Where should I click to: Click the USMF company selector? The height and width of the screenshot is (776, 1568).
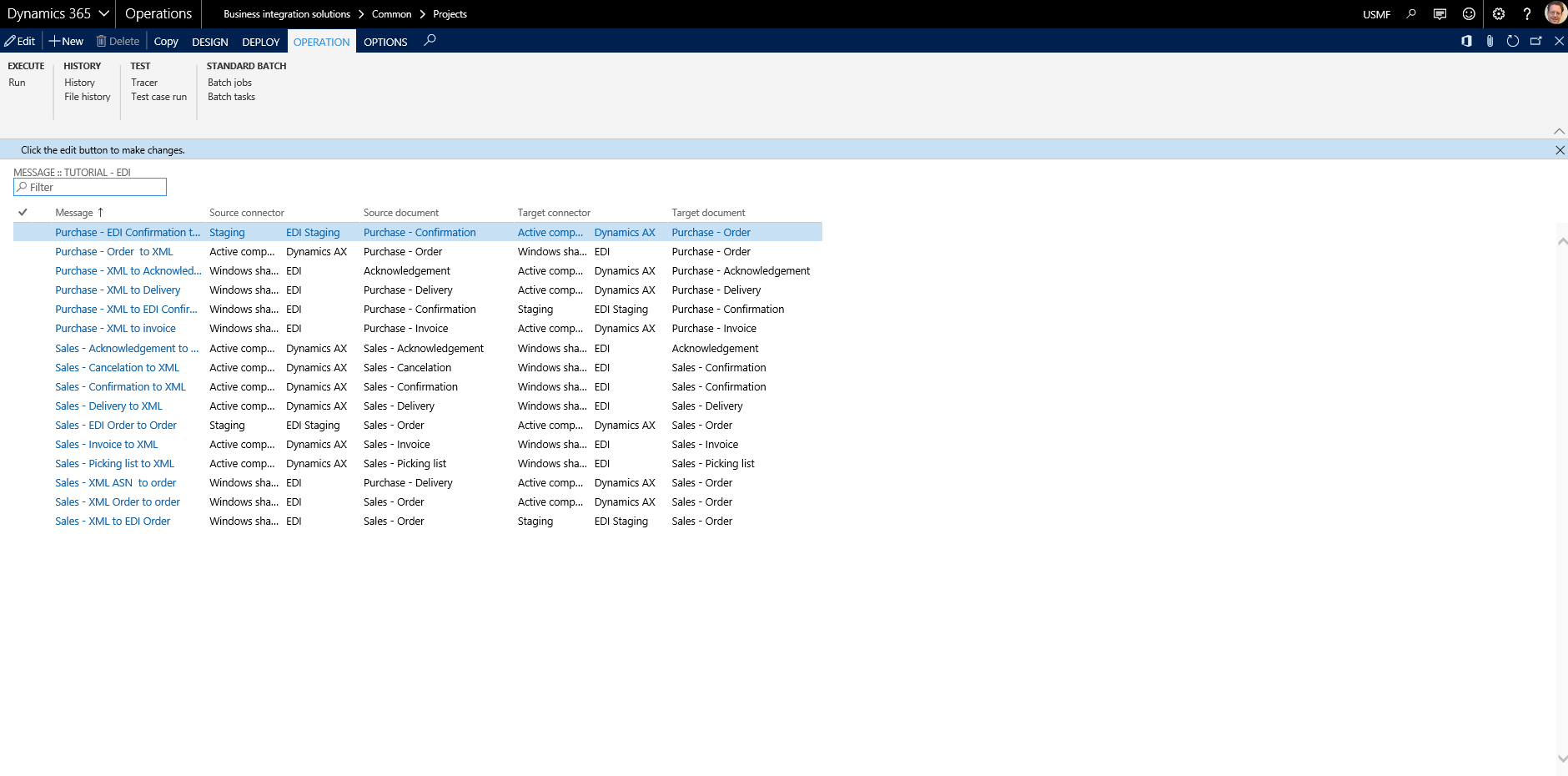coord(1376,14)
